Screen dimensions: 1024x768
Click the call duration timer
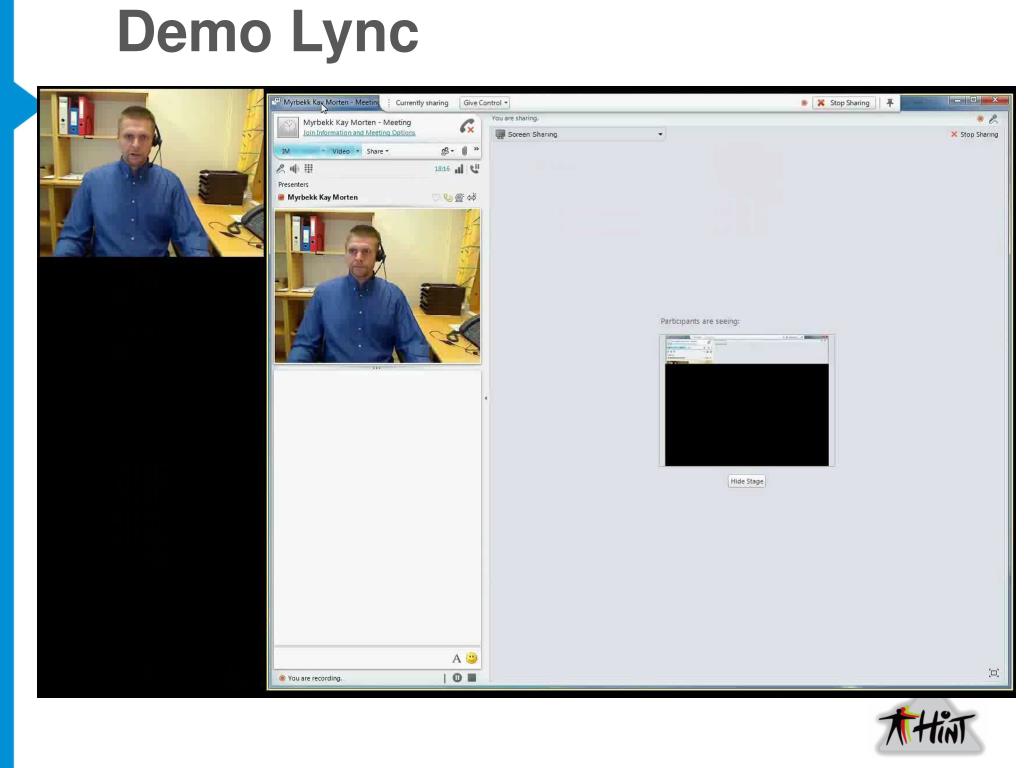pos(442,169)
